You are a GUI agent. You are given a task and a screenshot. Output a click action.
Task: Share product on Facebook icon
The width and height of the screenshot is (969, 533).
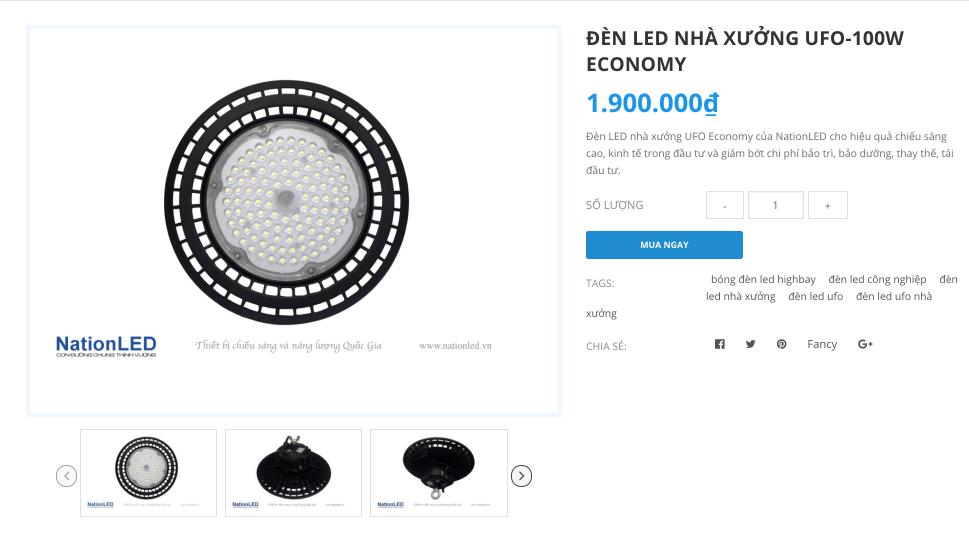[719, 344]
